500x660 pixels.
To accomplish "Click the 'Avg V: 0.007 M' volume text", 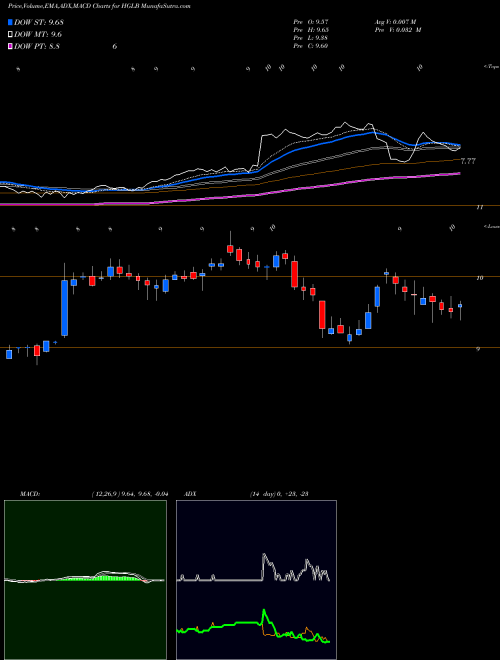I will click(x=395, y=21).
